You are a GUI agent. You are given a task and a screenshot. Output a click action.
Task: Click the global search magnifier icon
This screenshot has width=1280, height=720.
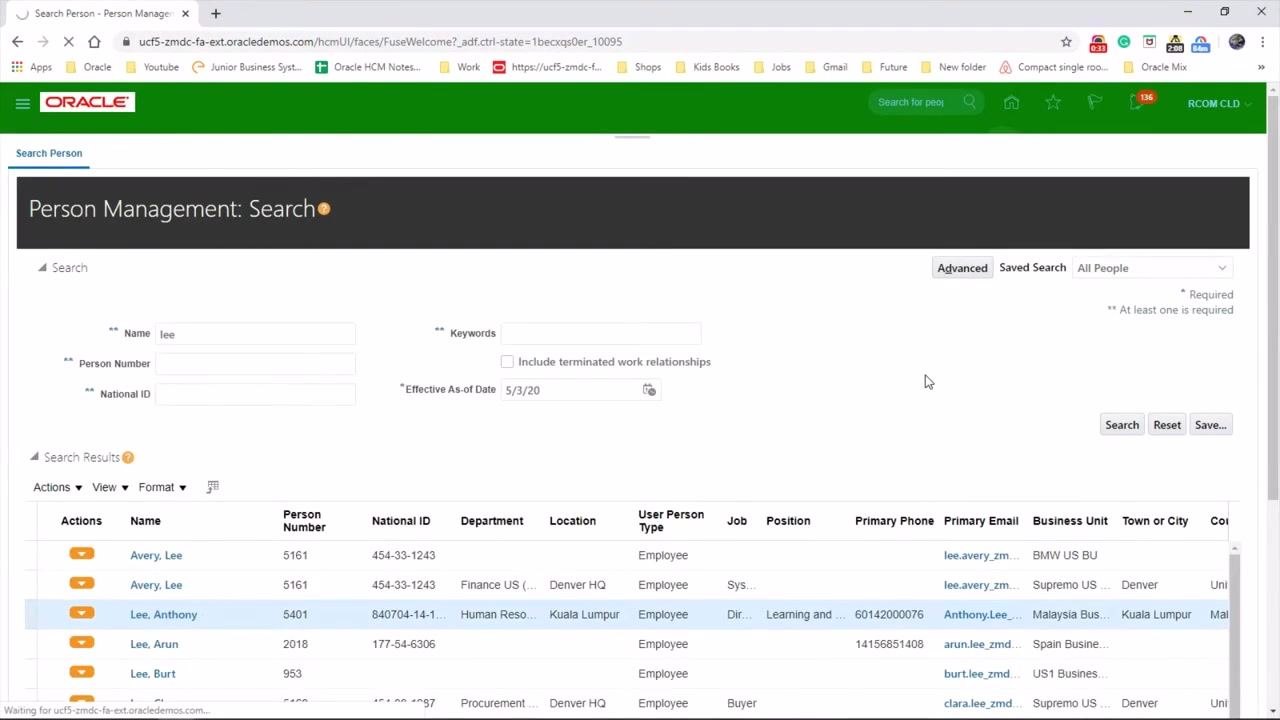tap(969, 102)
